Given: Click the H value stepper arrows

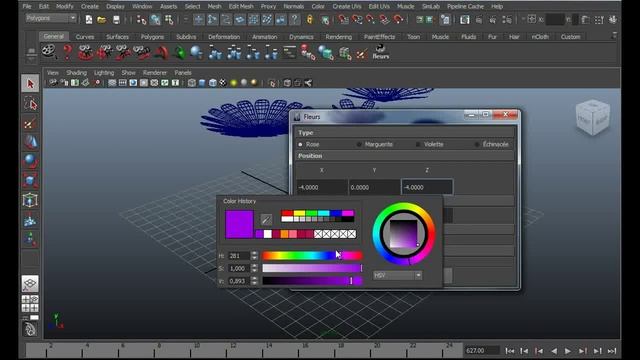Looking at the screenshot, I should [x=254, y=256].
